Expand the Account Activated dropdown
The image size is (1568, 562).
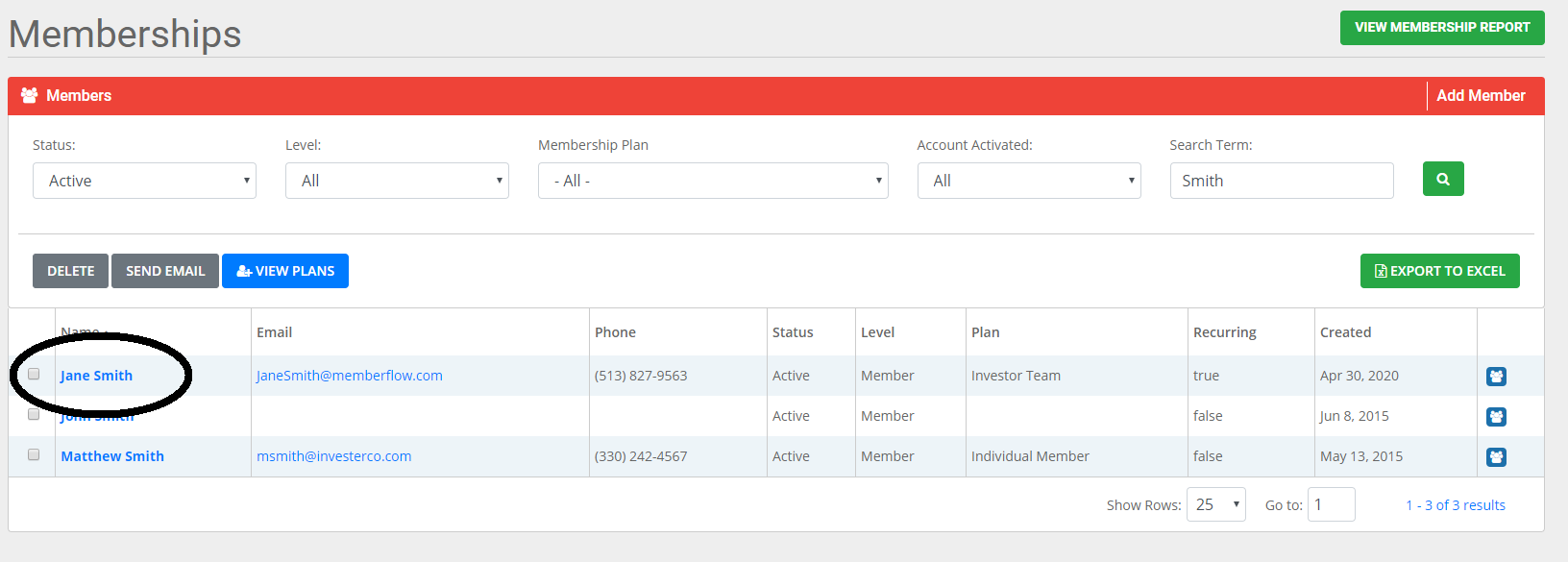[1028, 181]
